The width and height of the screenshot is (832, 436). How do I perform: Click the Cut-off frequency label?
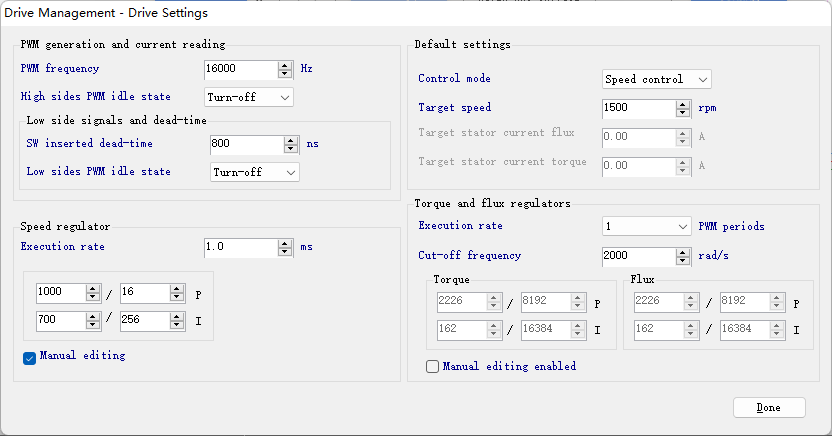tap(470, 255)
